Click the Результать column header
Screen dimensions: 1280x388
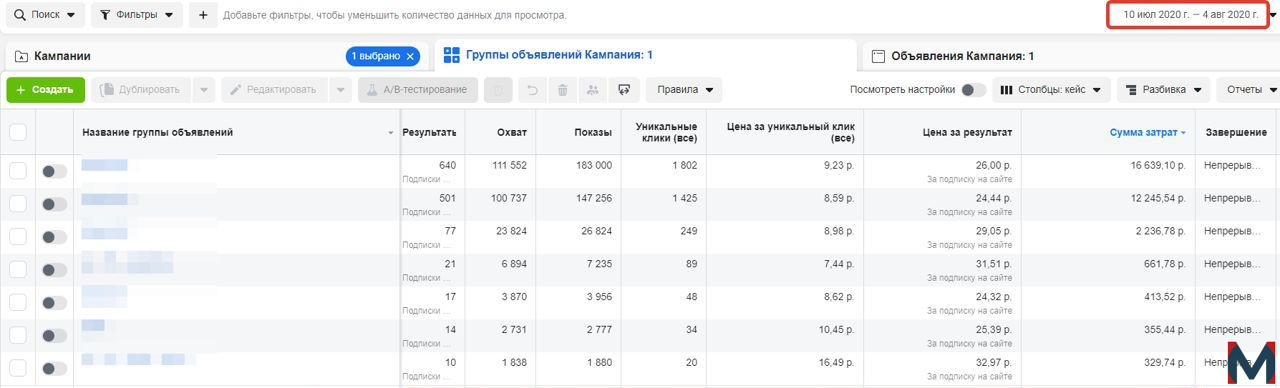coord(429,132)
